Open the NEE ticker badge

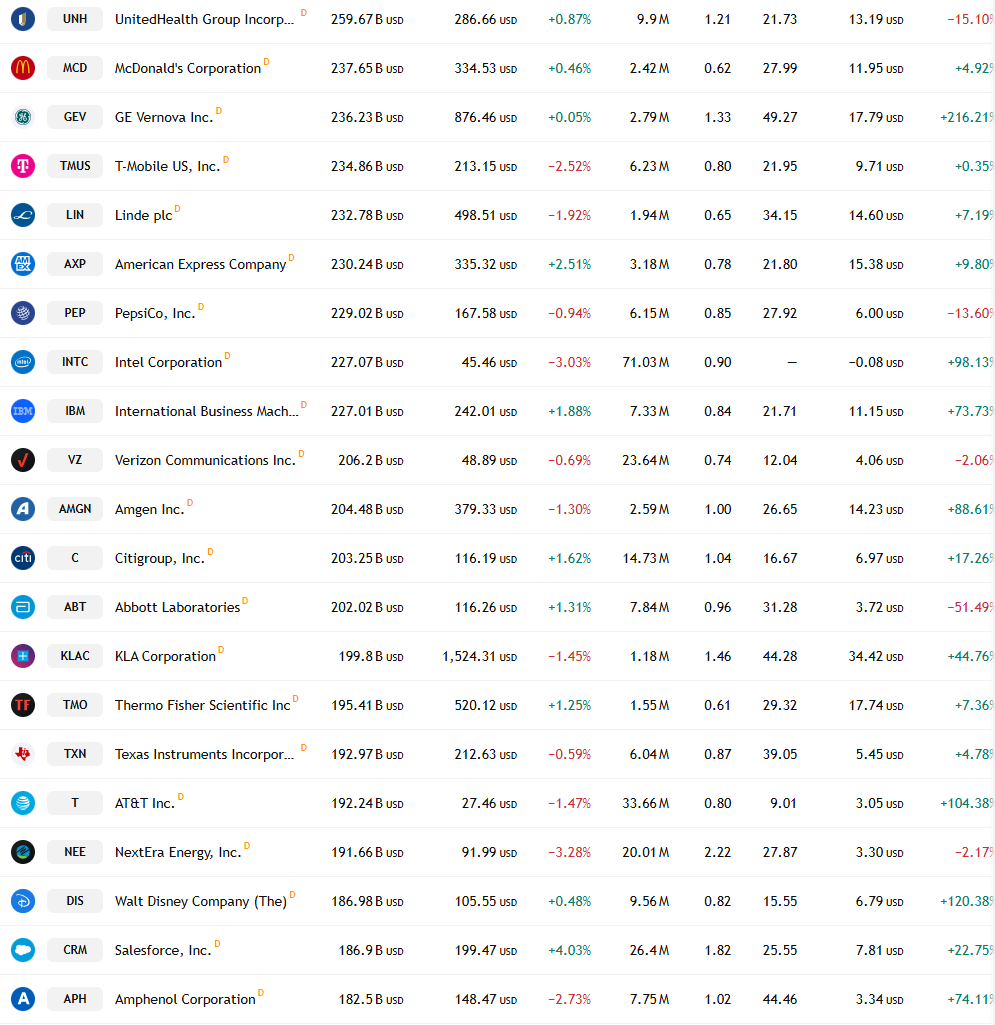point(75,852)
